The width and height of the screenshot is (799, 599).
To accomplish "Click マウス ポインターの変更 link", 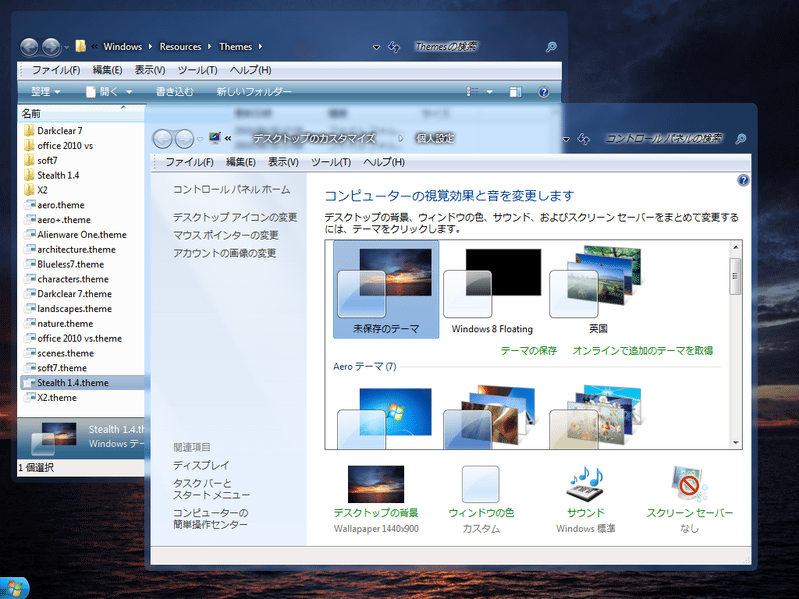I will [226, 235].
